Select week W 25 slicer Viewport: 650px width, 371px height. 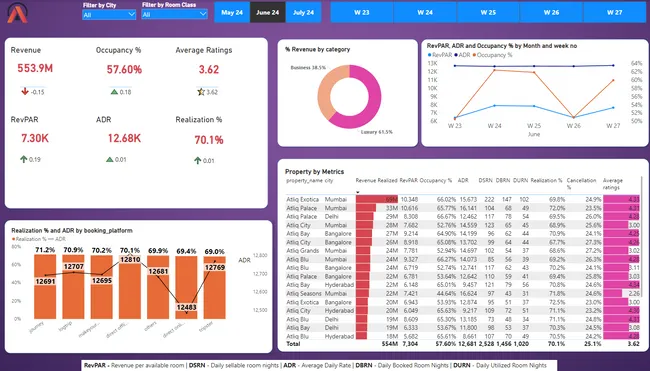click(x=488, y=12)
